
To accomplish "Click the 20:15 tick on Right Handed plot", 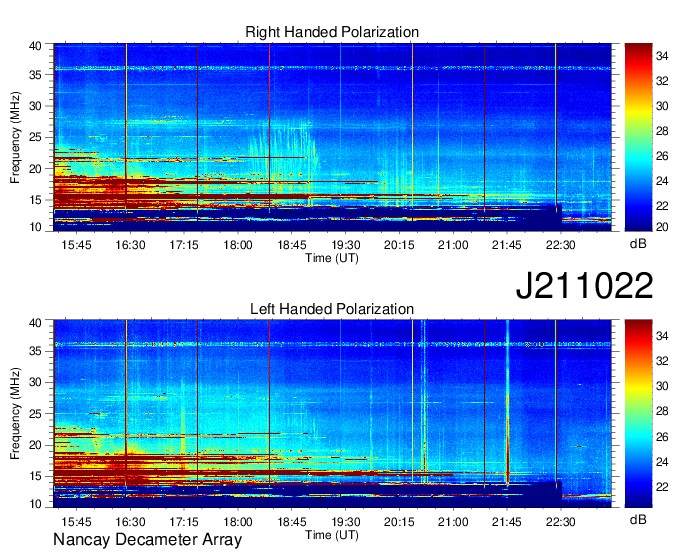I will tap(399, 245).
